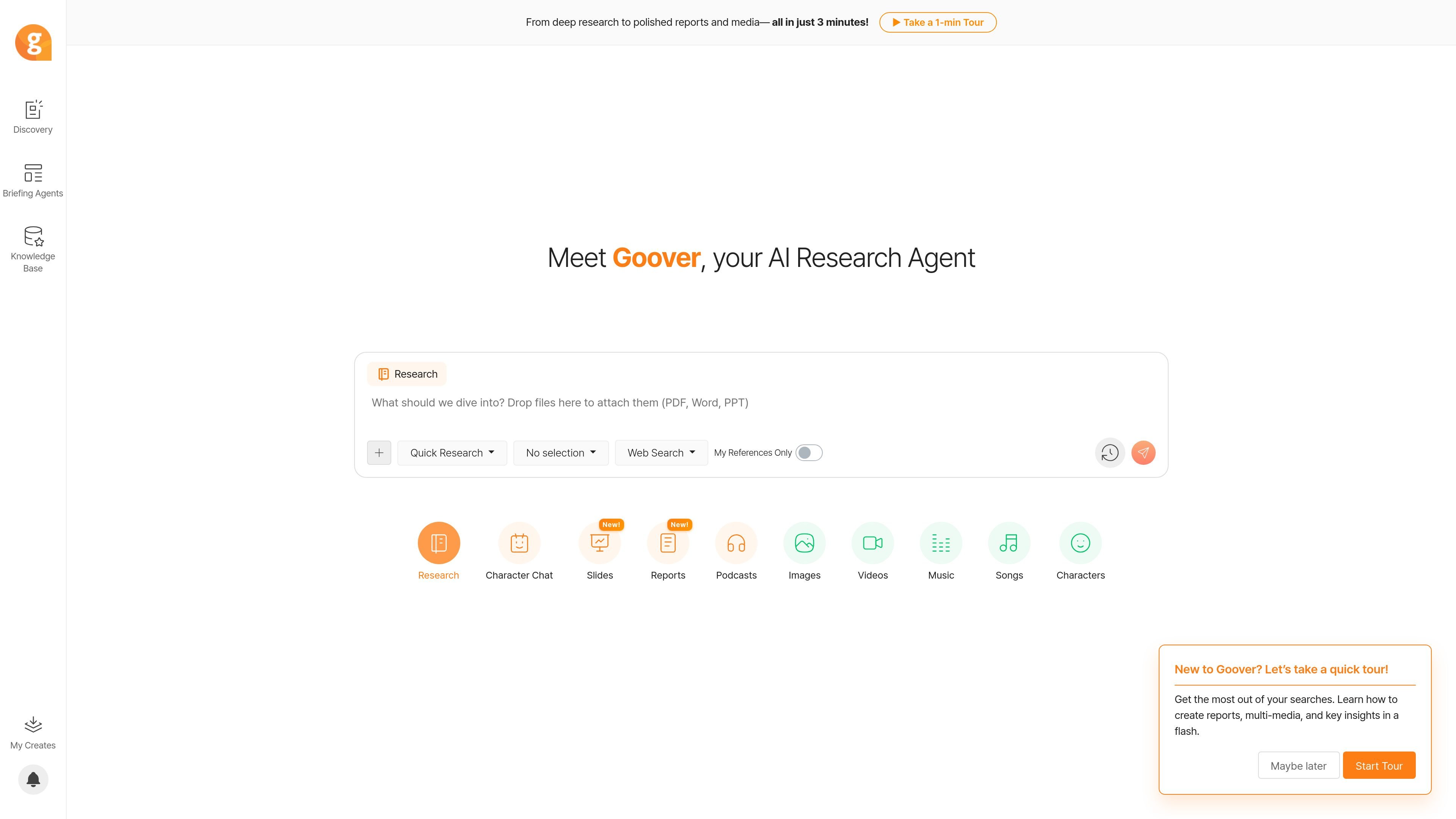Open the No selection dropdown
The image size is (1456, 819).
coord(561,453)
